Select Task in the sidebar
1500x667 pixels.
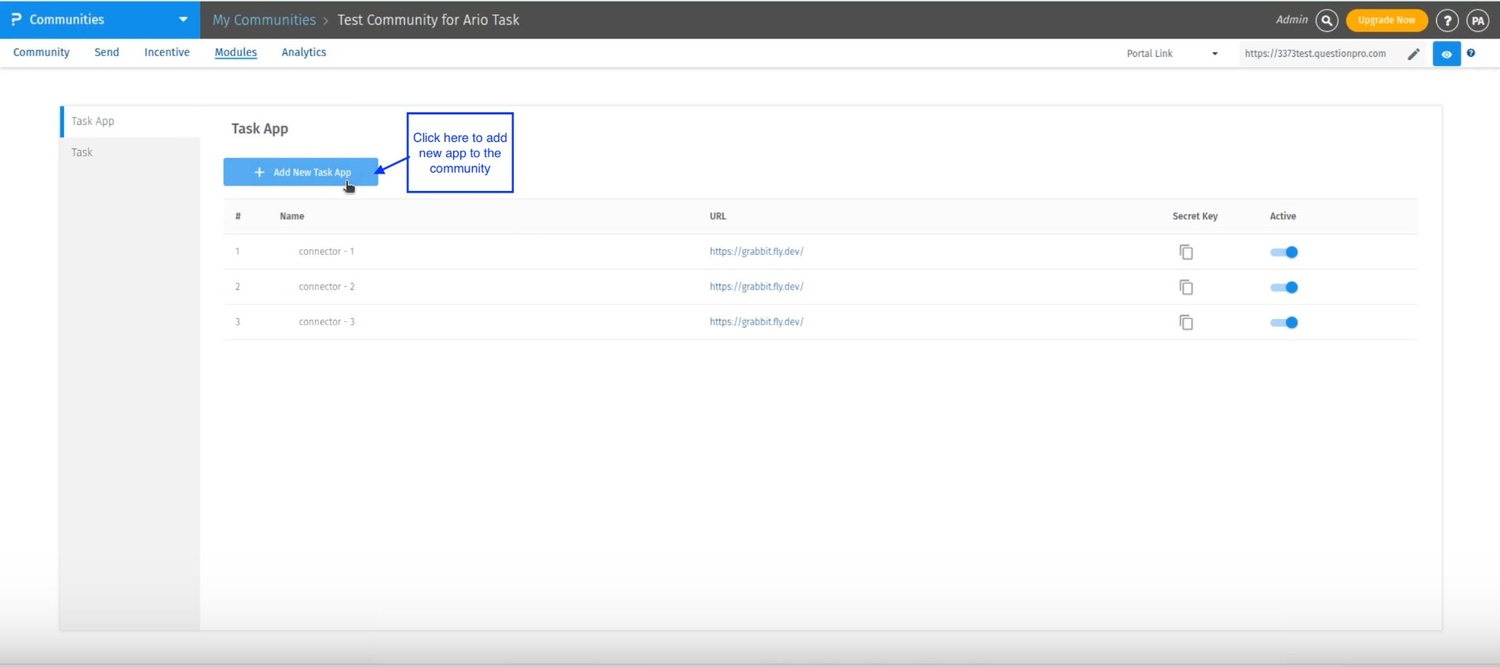pyautogui.click(x=131, y=152)
